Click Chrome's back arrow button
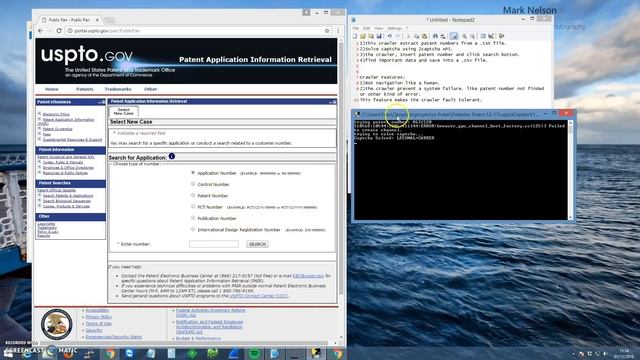The height and width of the screenshot is (360, 640). click(40, 31)
